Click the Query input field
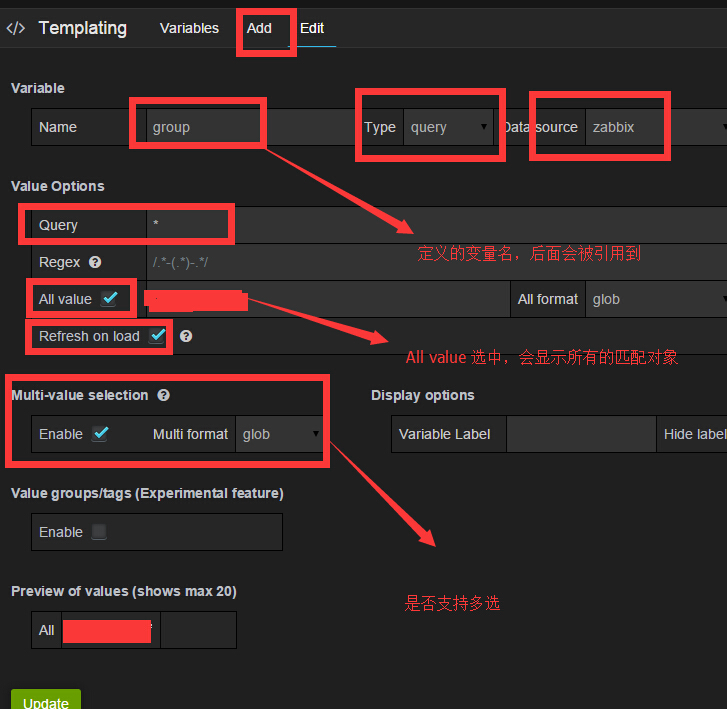The width and height of the screenshot is (727, 709). click(x=436, y=225)
